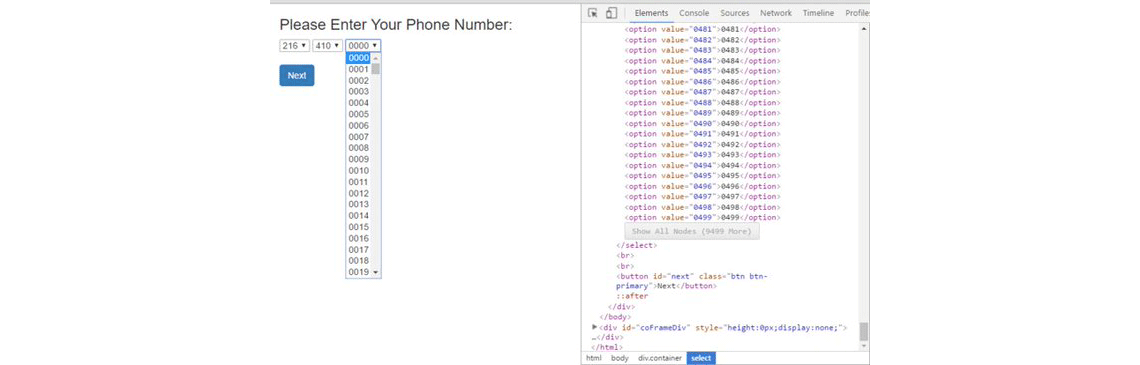Select the closing </html> tag line
The image size is (1140, 365).
pyautogui.click(x=607, y=348)
